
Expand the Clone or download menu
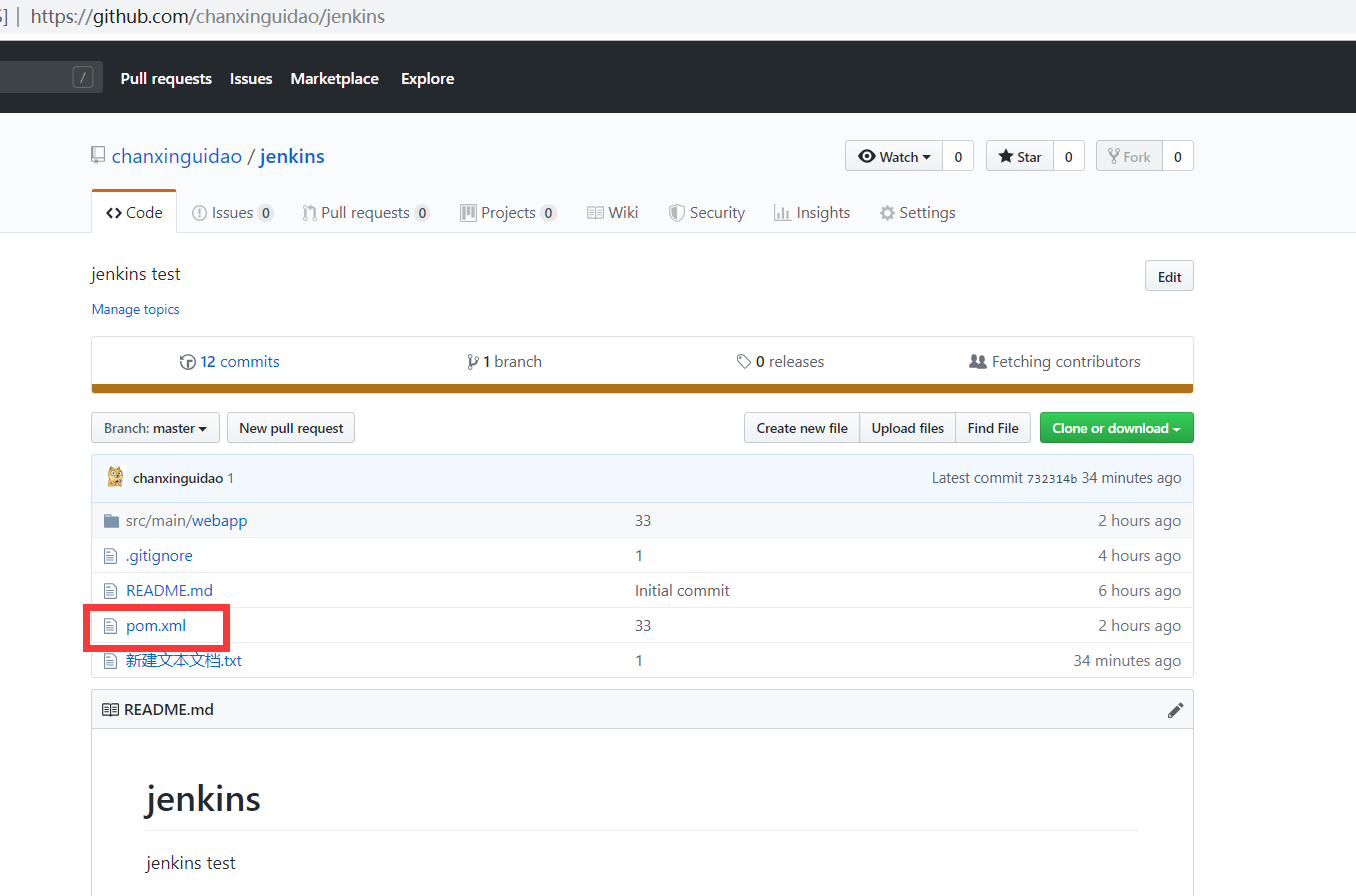(x=1116, y=428)
